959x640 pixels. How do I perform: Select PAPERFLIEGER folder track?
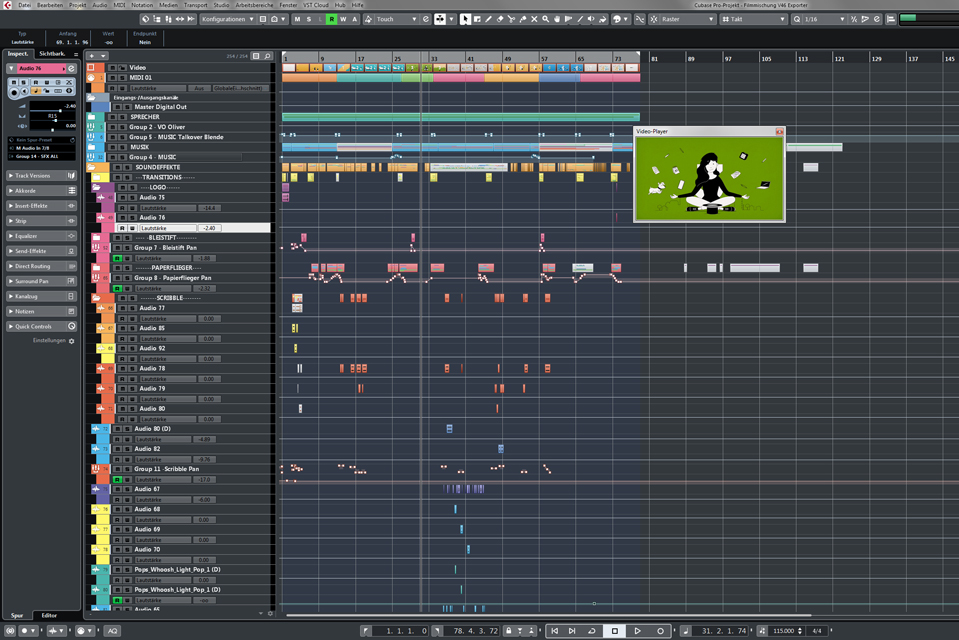(x=172, y=267)
